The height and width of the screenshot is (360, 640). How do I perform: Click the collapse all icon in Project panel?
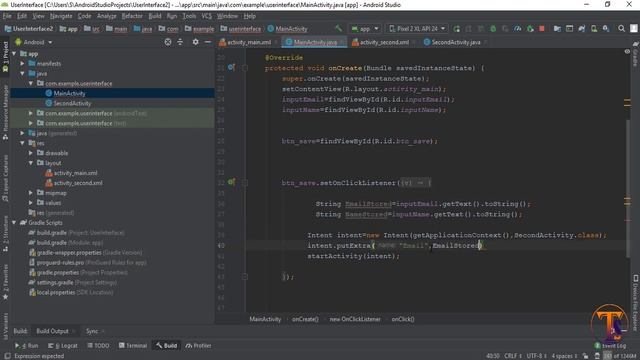[180, 42]
